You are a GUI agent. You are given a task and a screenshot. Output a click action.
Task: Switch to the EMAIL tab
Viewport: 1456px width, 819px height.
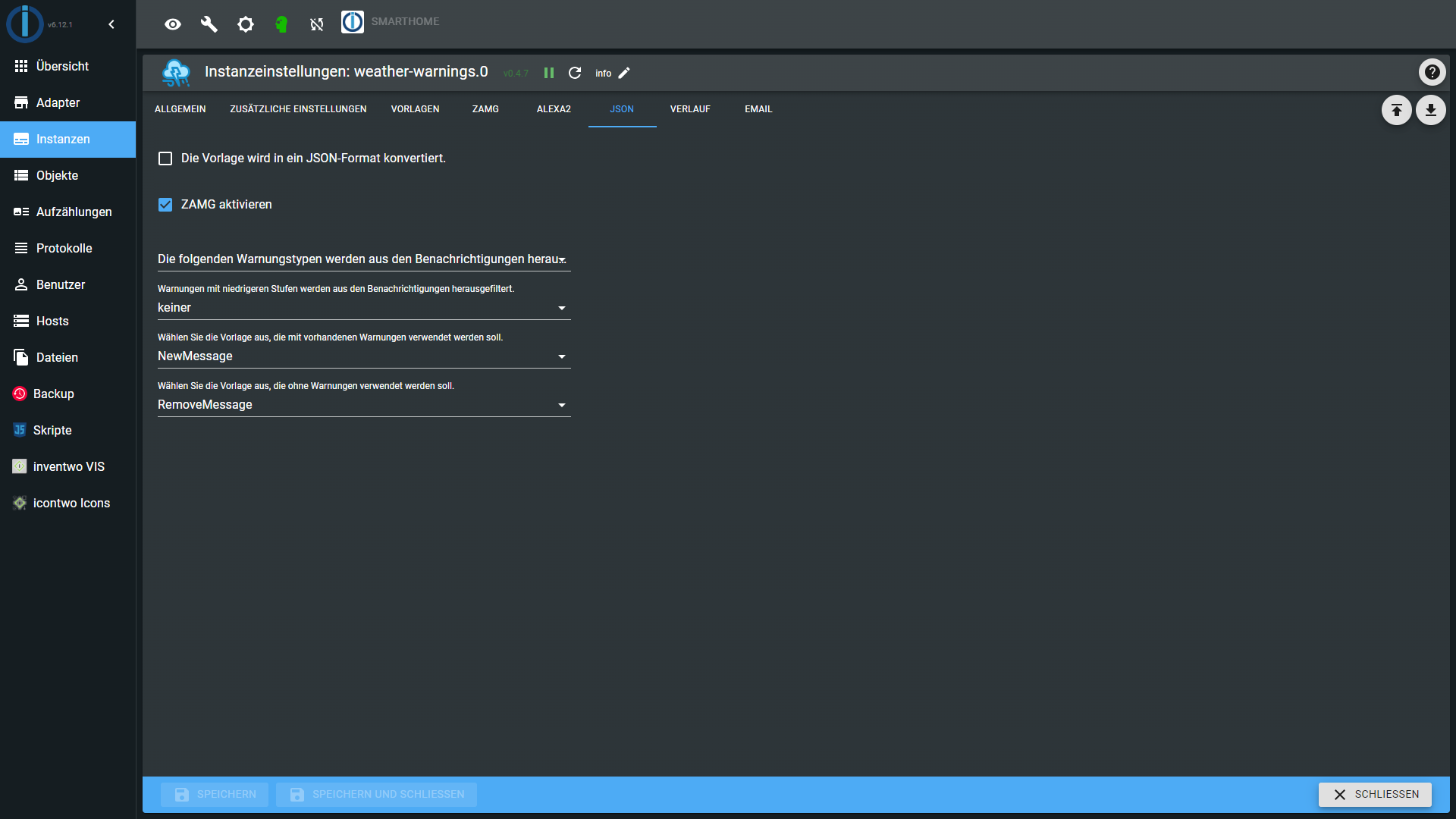[758, 109]
